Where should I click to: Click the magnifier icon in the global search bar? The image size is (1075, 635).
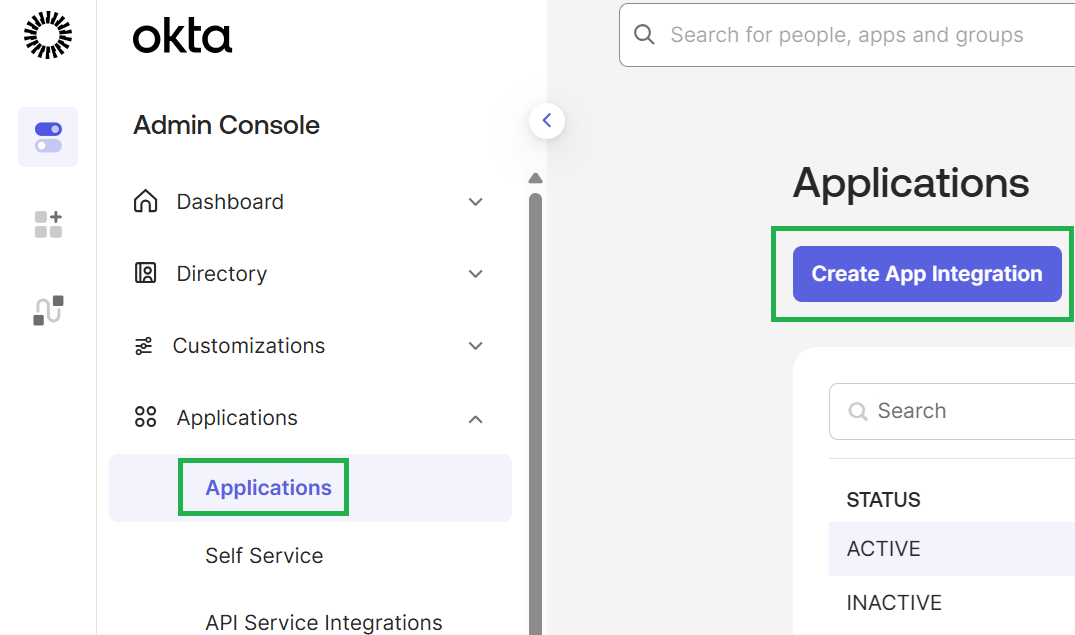pyautogui.click(x=644, y=34)
